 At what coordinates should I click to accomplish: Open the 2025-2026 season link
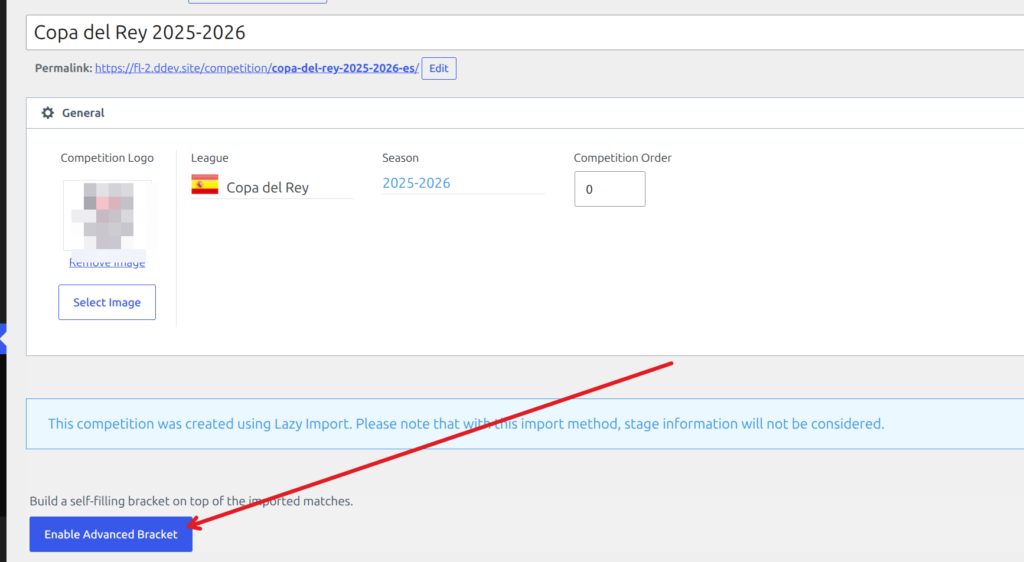click(416, 183)
